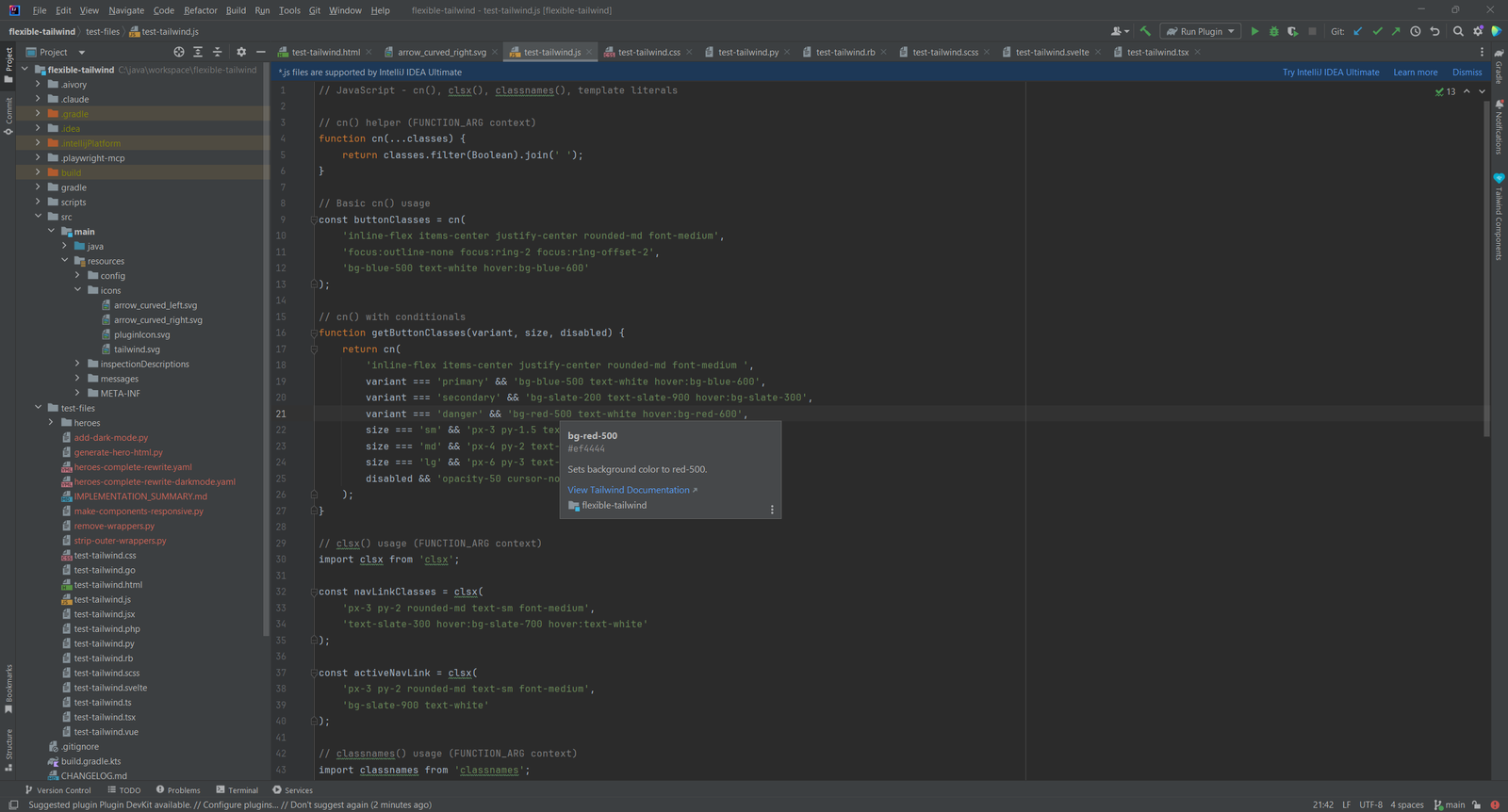1508x812 pixels.
Task: Hide the Project tool window
Action: [261, 52]
